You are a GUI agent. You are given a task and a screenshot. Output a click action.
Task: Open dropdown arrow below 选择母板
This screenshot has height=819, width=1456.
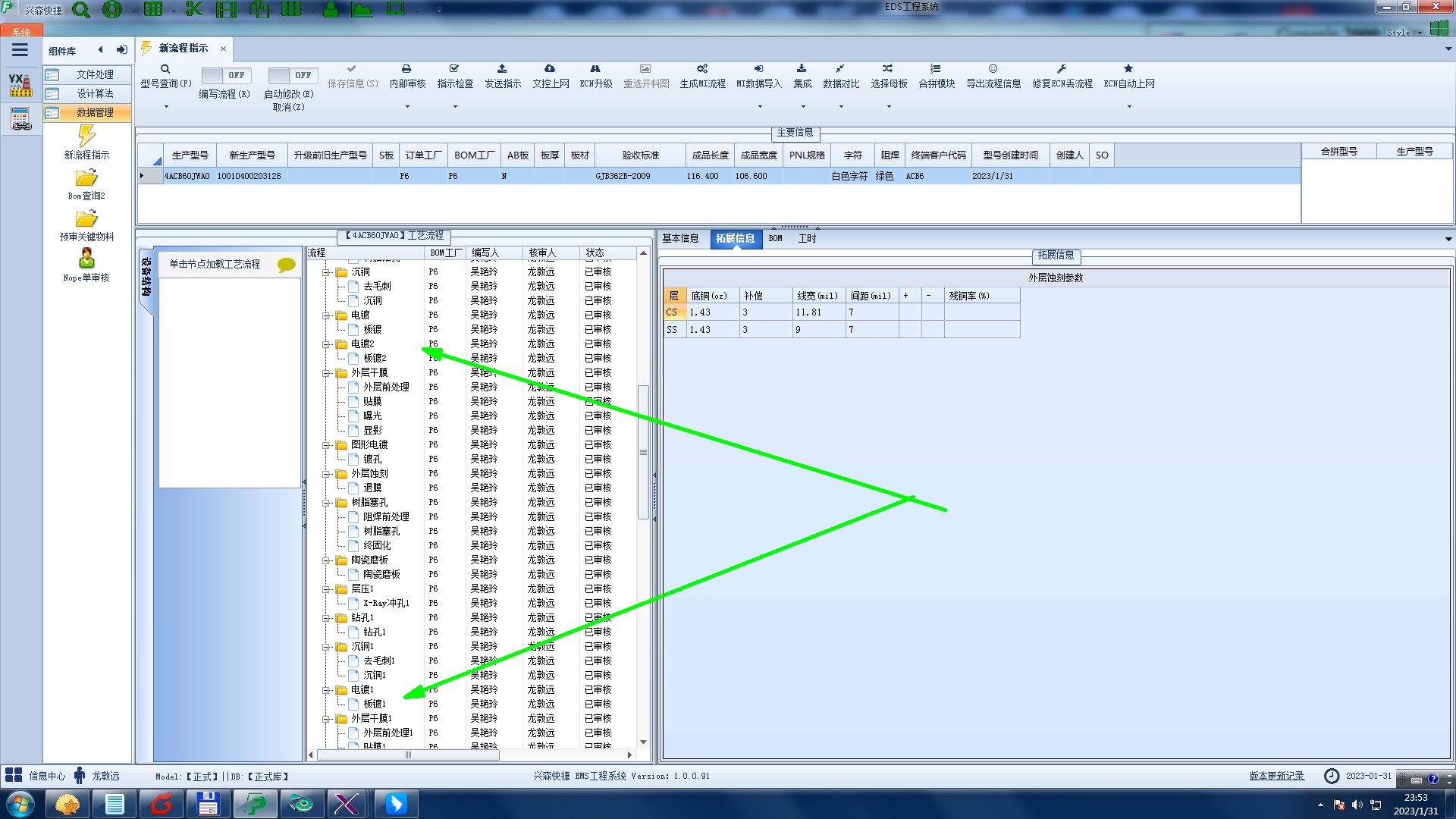[x=889, y=107]
